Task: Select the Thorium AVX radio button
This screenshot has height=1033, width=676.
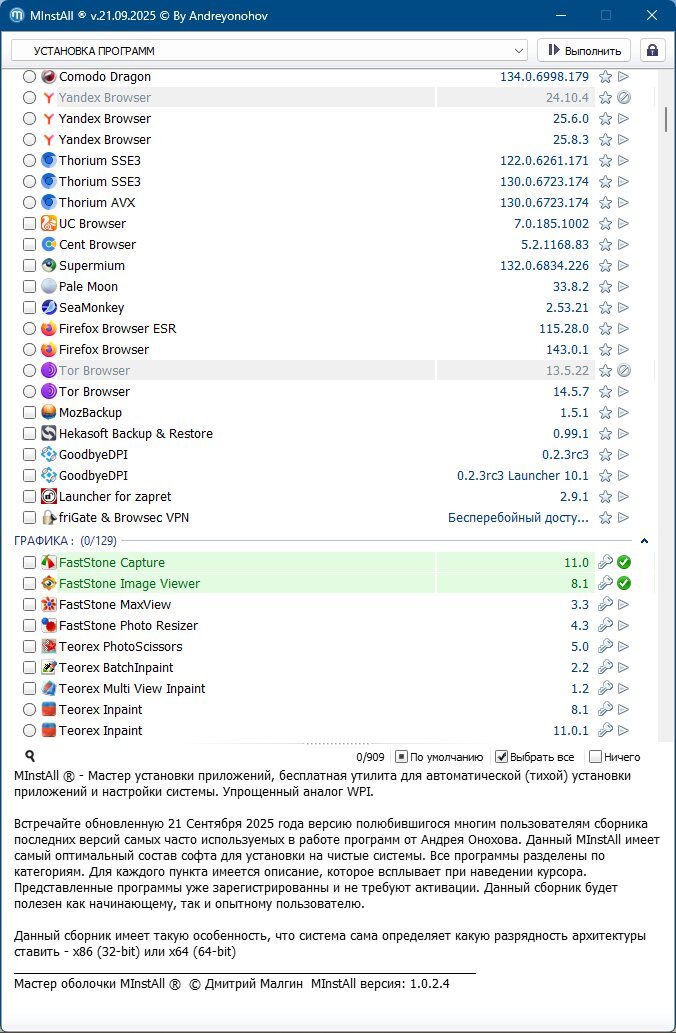Action: 29,203
